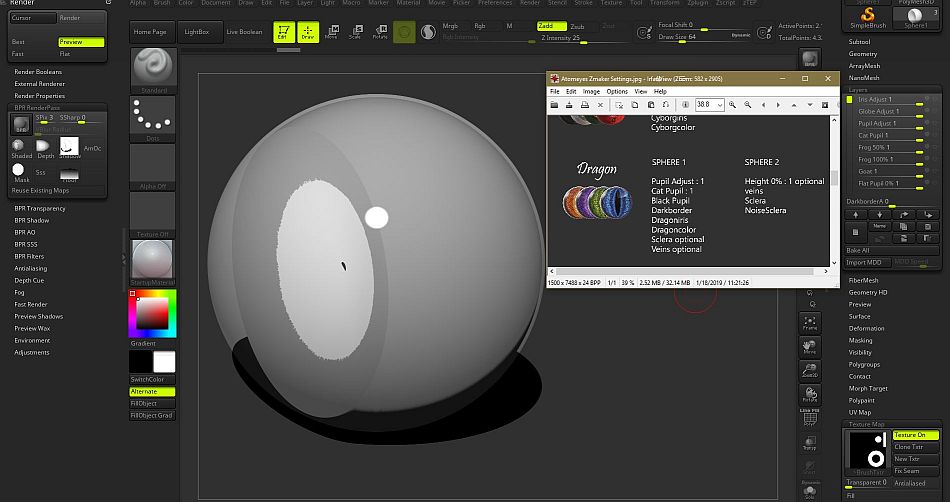Zoom out using IrfanView magnifier minus
This screenshot has height=502, width=950.
click(x=748, y=105)
